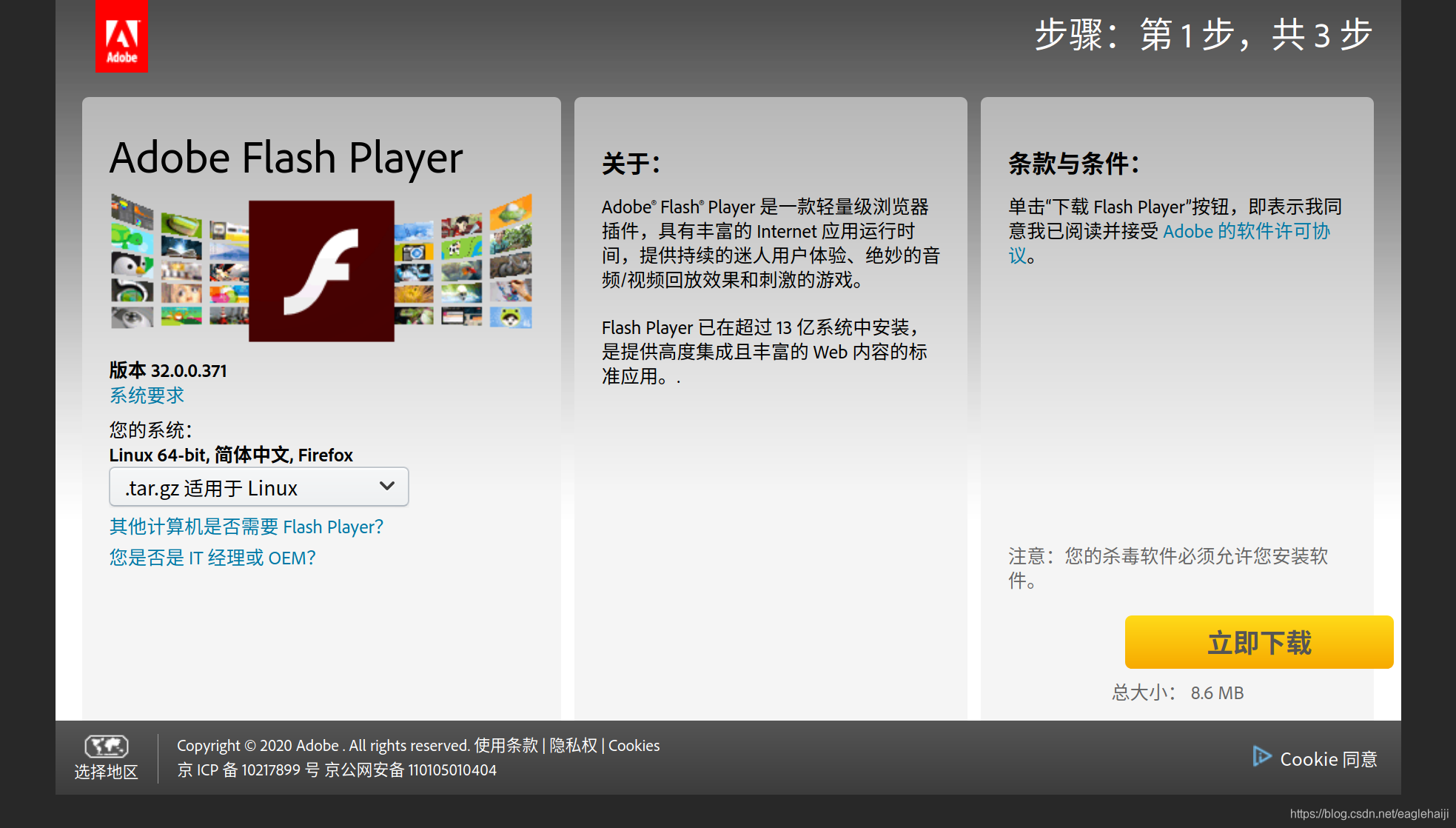Click the Cookie 同意 link
This screenshot has height=828, width=1456.
(1329, 759)
